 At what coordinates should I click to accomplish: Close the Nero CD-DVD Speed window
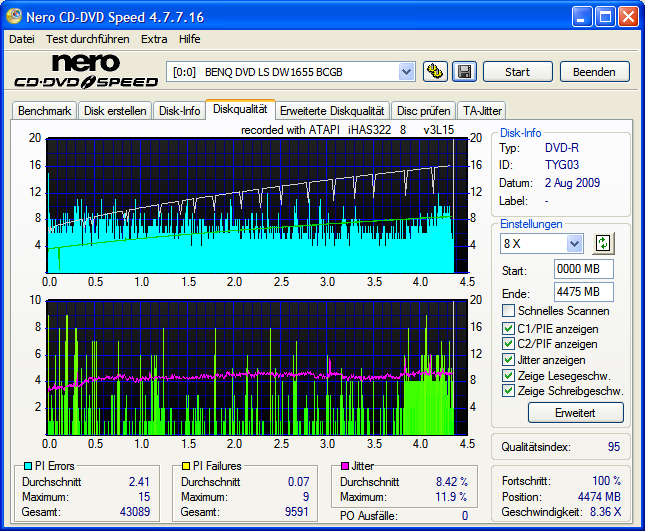[x=629, y=17]
